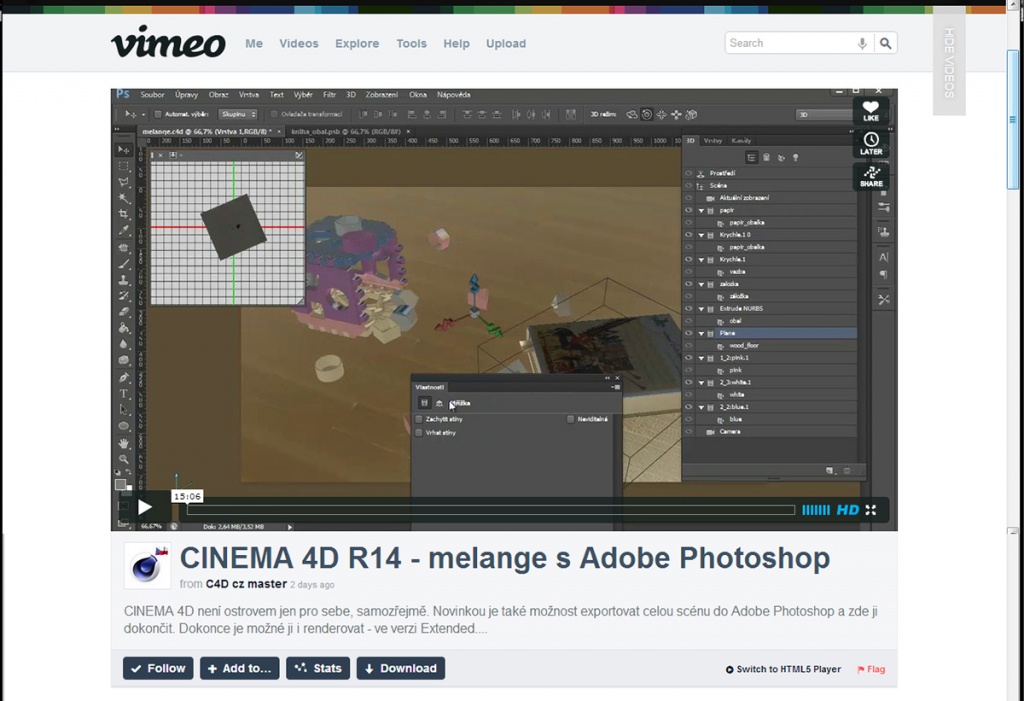This screenshot has height=701, width=1024.
Task: Collapse the Krychle.1 tree item
Action: point(701,259)
